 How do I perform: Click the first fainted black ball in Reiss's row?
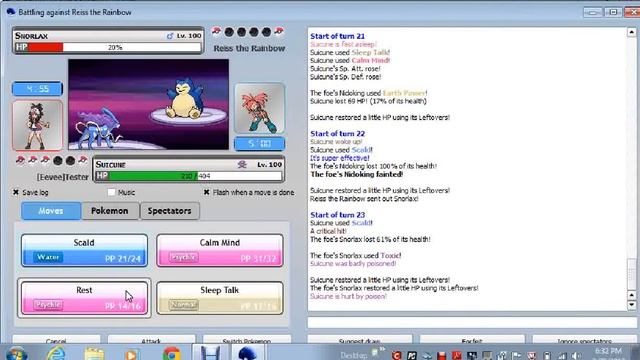coord(229,32)
